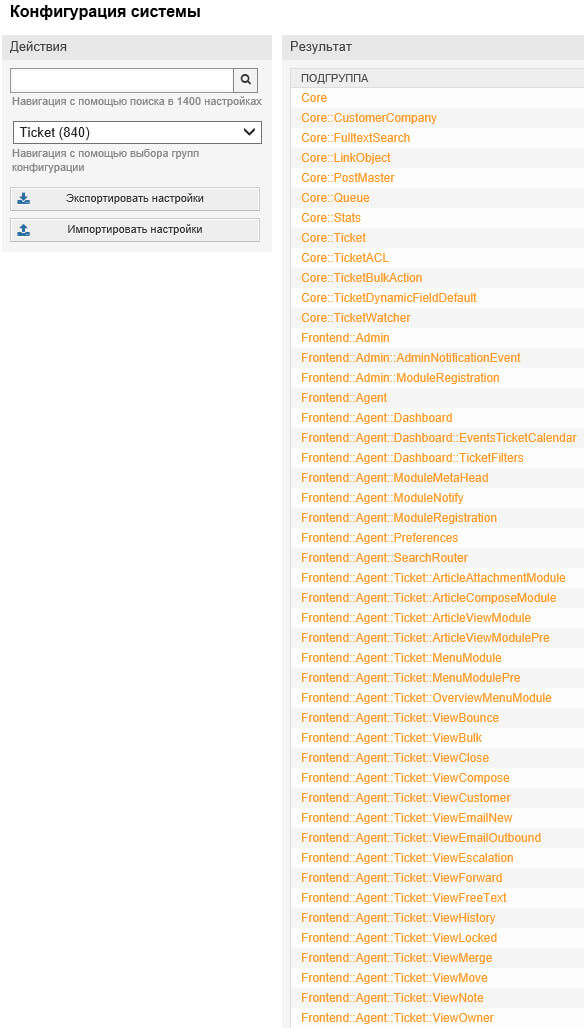The height and width of the screenshot is (1028, 584).
Task: Click the export download arrow icon
Action: tap(24, 198)
